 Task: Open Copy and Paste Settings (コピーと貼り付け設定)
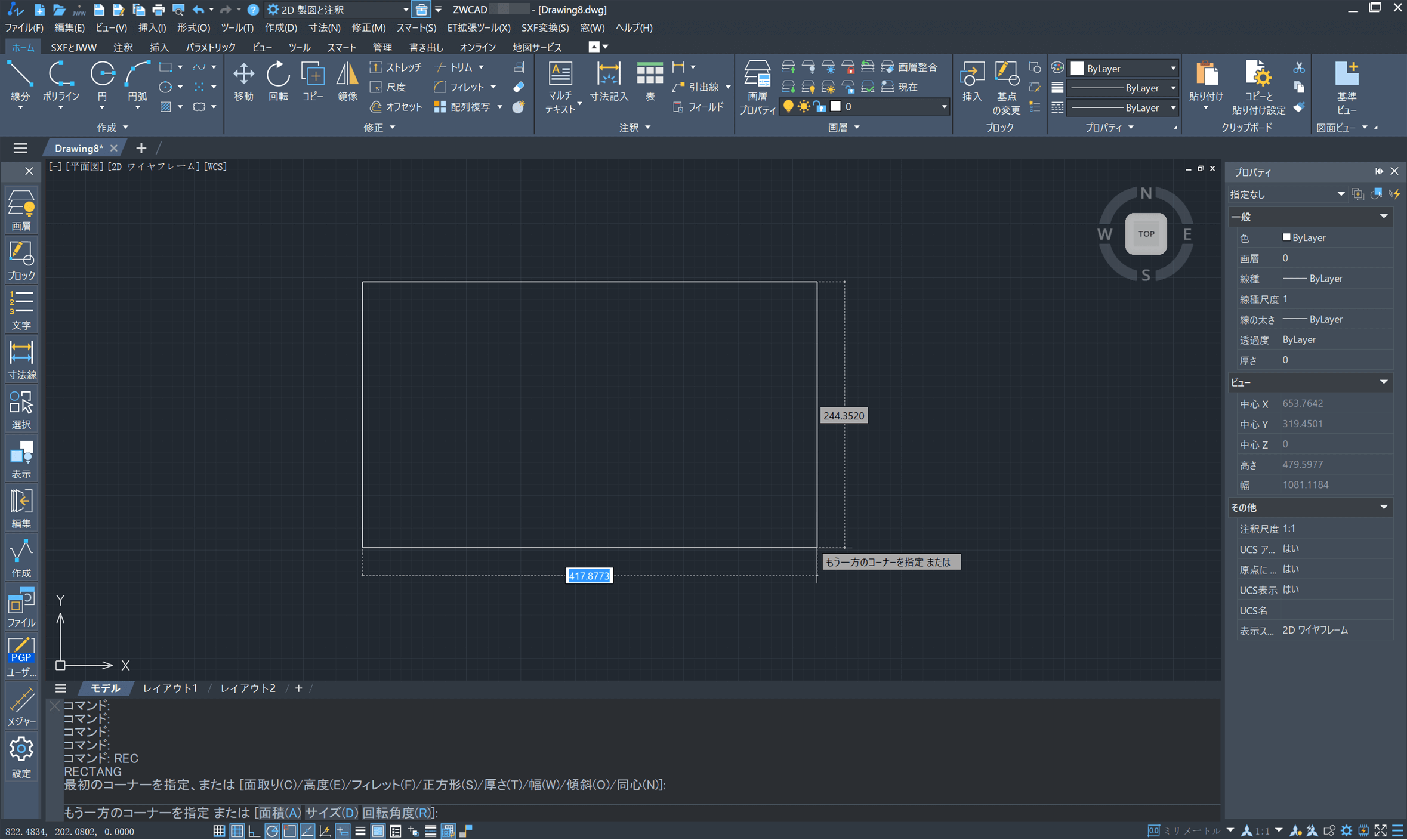pos(1258,87)
